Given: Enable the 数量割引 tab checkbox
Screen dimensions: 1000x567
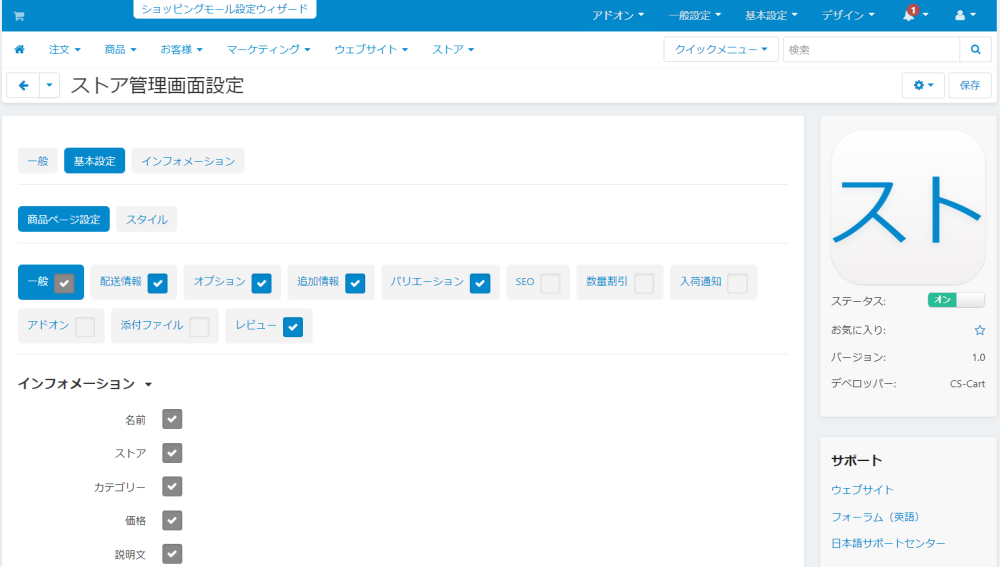Looking at the screenshot, I should (x=644, y=283).
